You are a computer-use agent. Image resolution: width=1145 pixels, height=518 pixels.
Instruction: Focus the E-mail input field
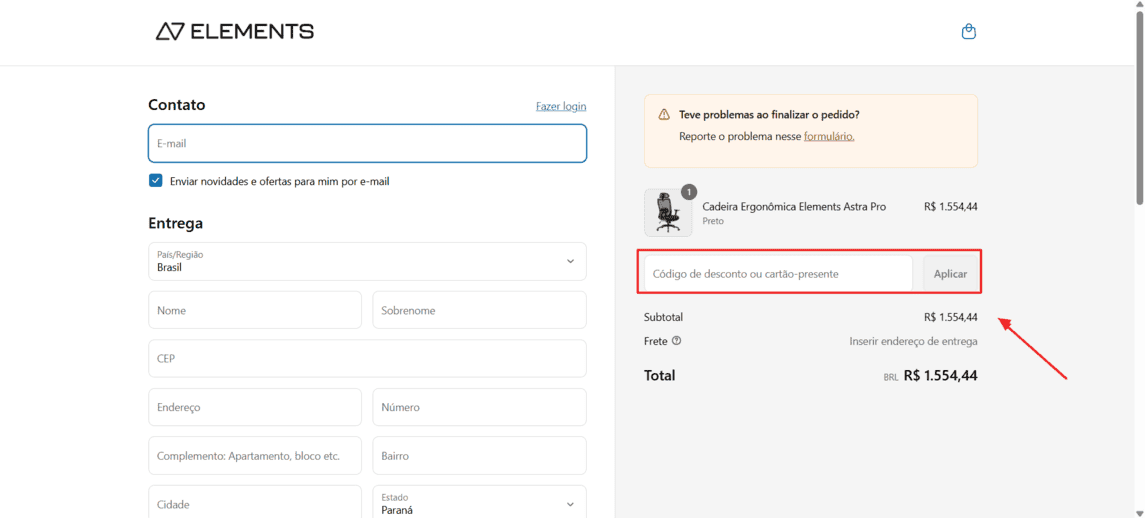coord(367,143)
